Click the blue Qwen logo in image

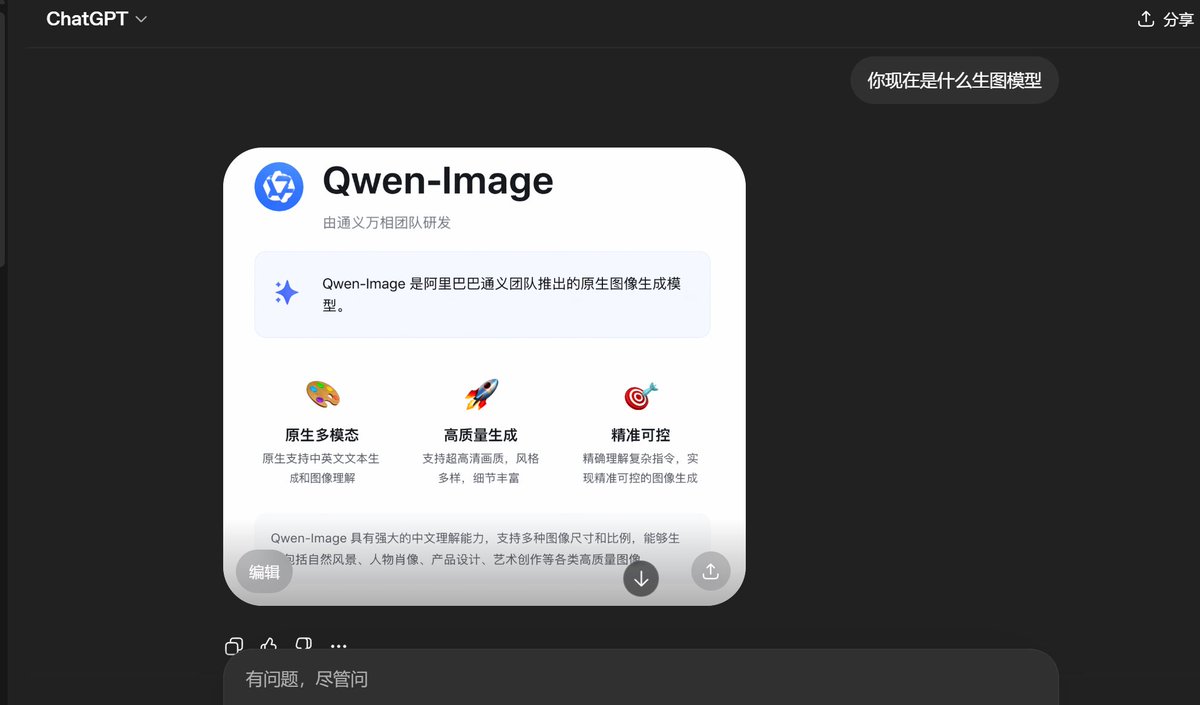coord(279,187)
